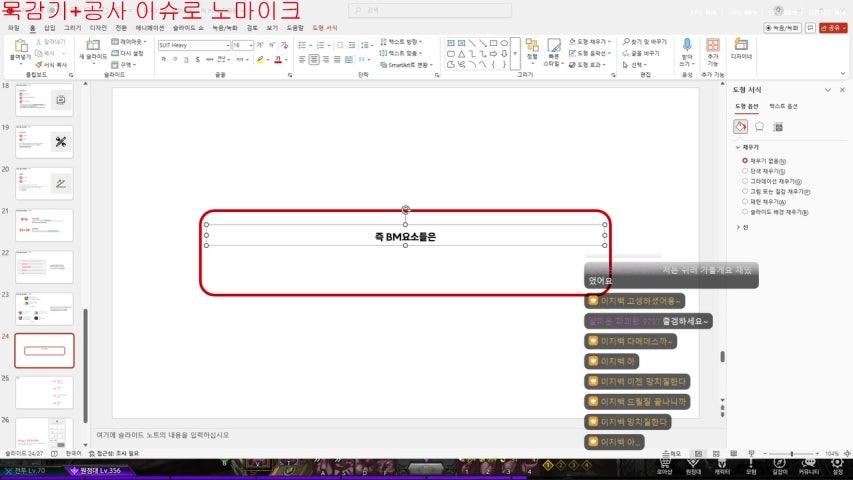
Task: Select the Effects pentagon icon in Format Shape
Action: tap(760, 127)
